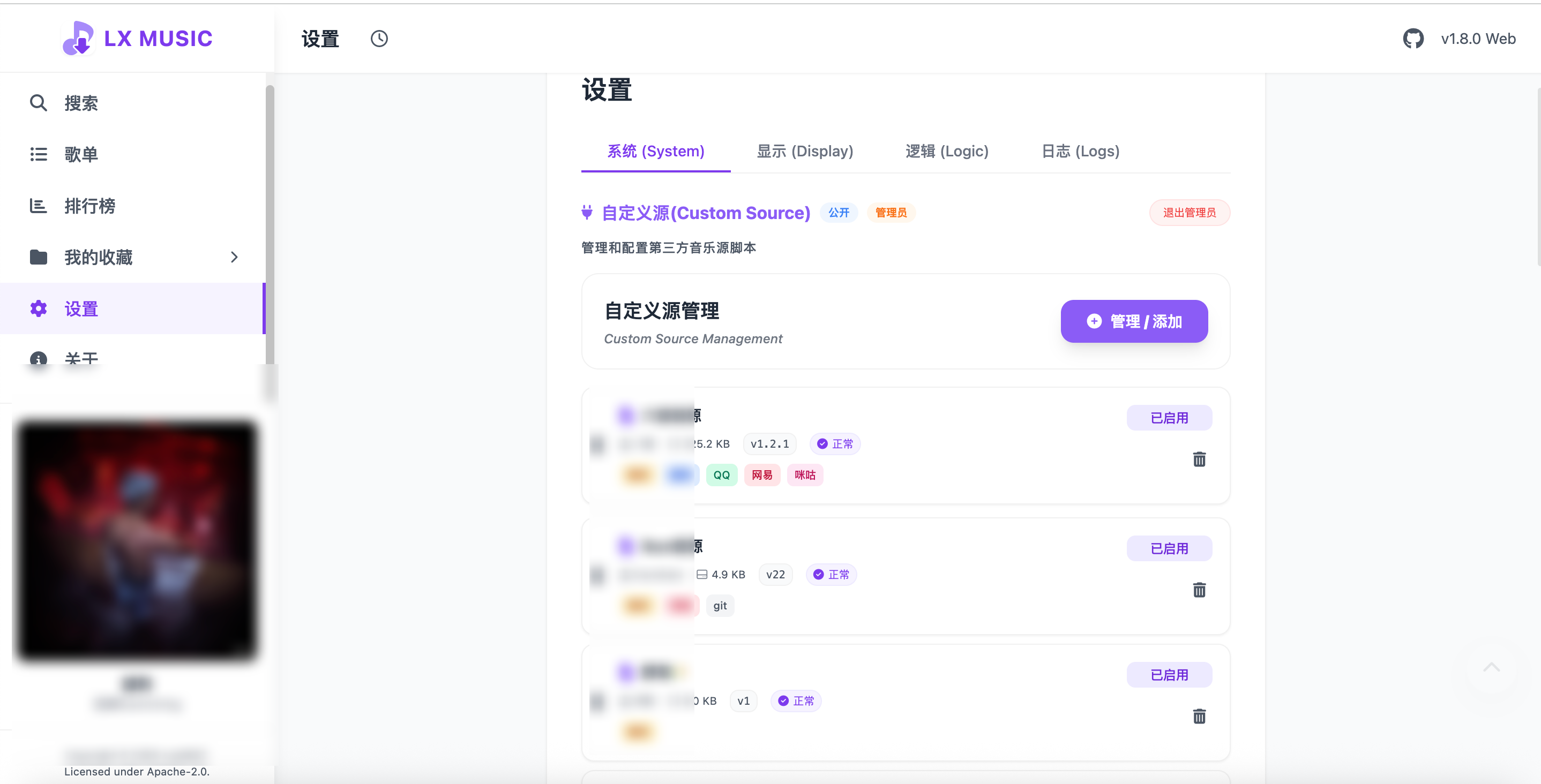Delete the v22 source with trash icon

point(1199,590)
